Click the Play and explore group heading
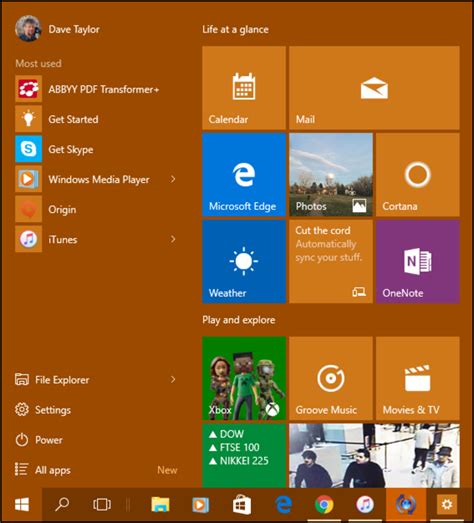This screenshot has width=474, height=523. pyautogui.click(x=239, y=320)
